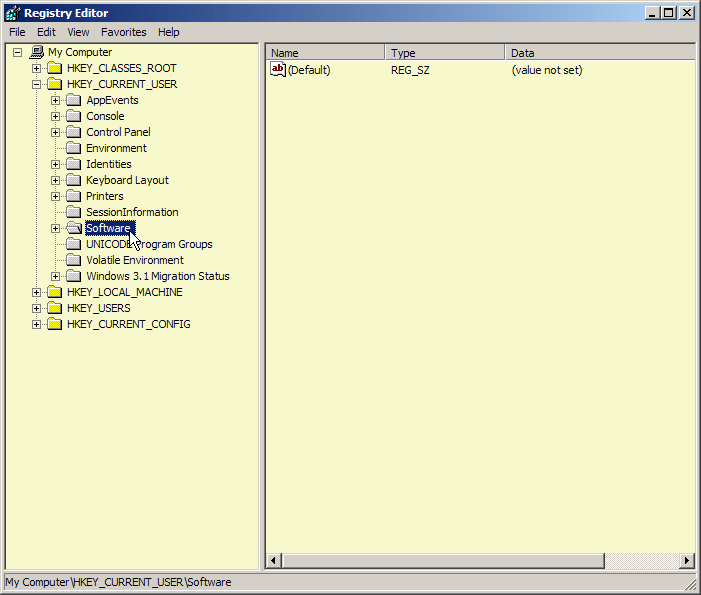Click the '(value not set)' data cell

point(547,70)
